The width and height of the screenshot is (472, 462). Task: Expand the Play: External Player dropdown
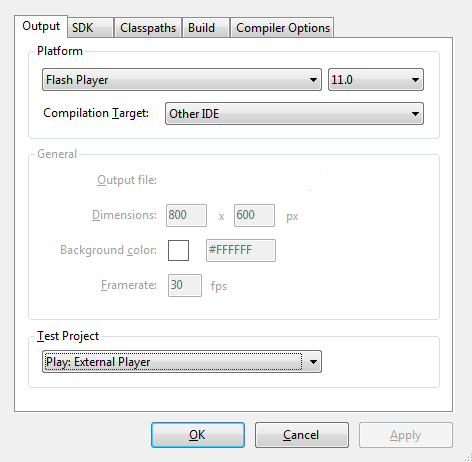click(x=182, y=361)
